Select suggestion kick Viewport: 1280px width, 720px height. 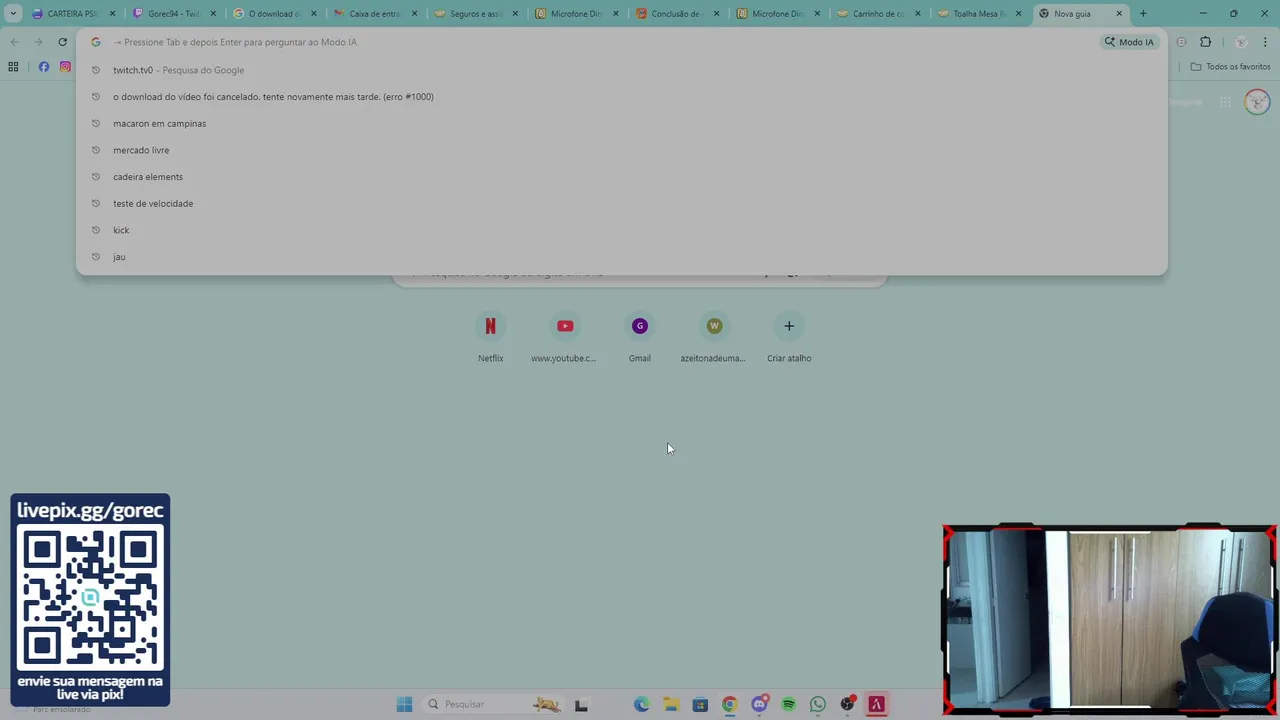[x=621, y=230]
